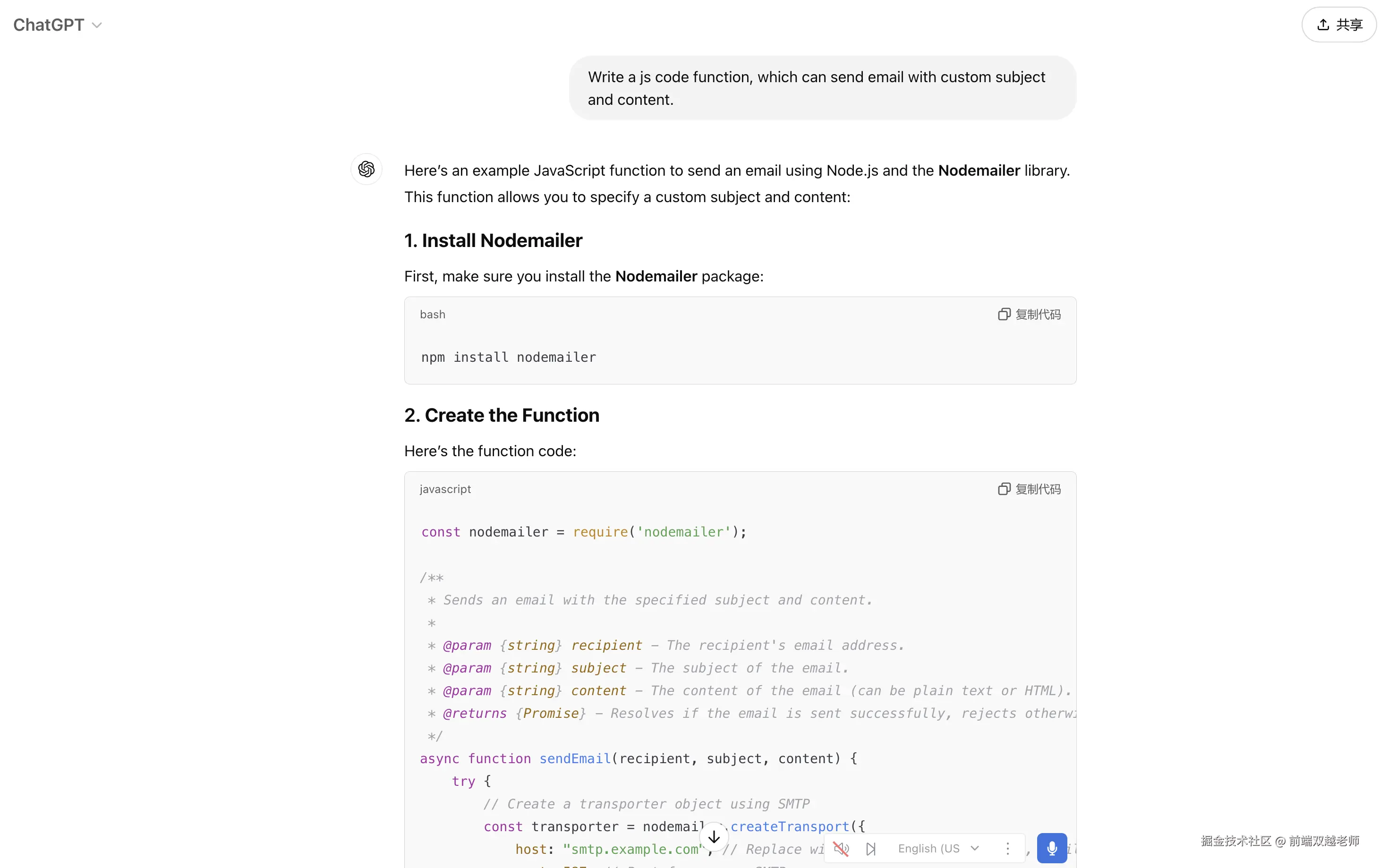Toggle the muted speaker icon
Viewport: 1380px width, 868px height.
(x=841, y=848)
